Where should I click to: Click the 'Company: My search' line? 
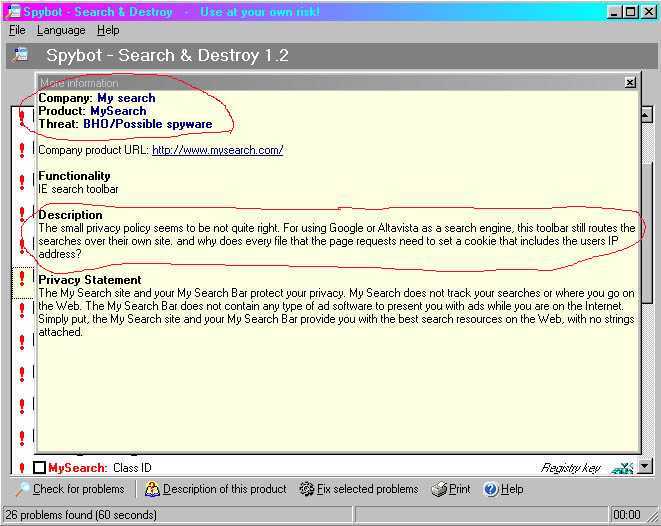click(97, 98)
